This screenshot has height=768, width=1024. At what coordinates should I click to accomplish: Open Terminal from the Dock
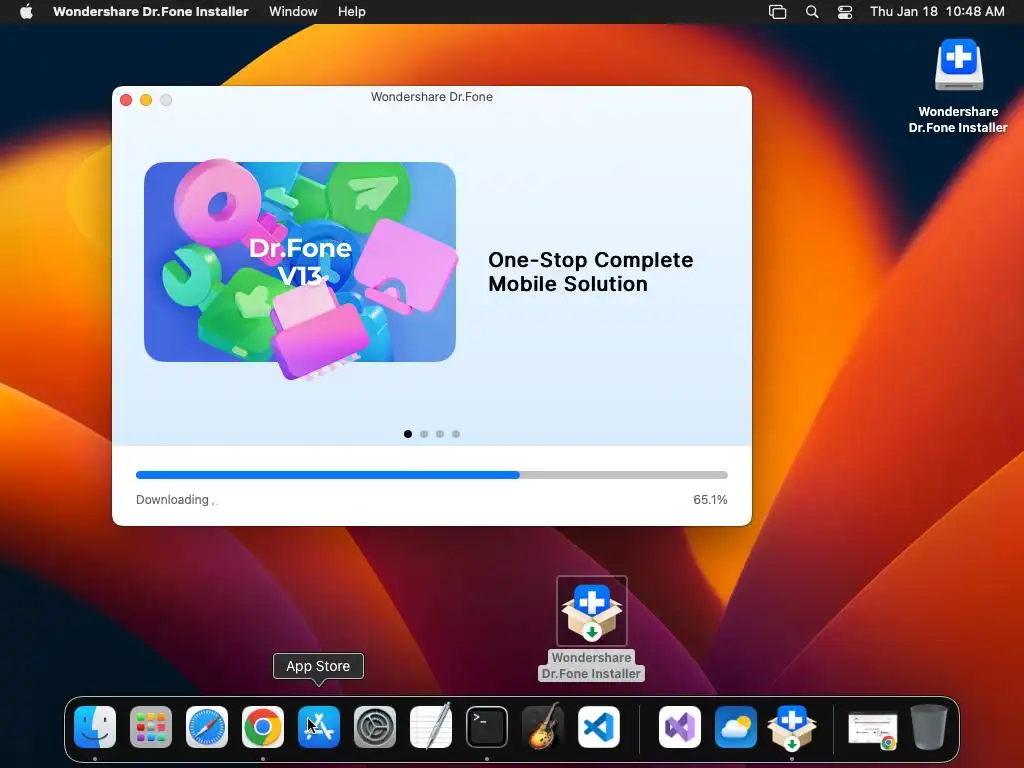point(487,727)
